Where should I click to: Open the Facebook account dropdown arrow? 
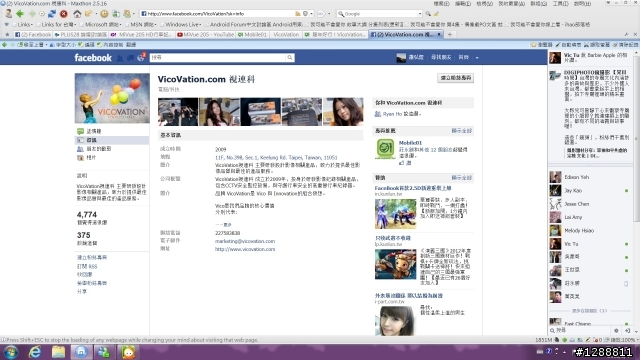[477, 58]
